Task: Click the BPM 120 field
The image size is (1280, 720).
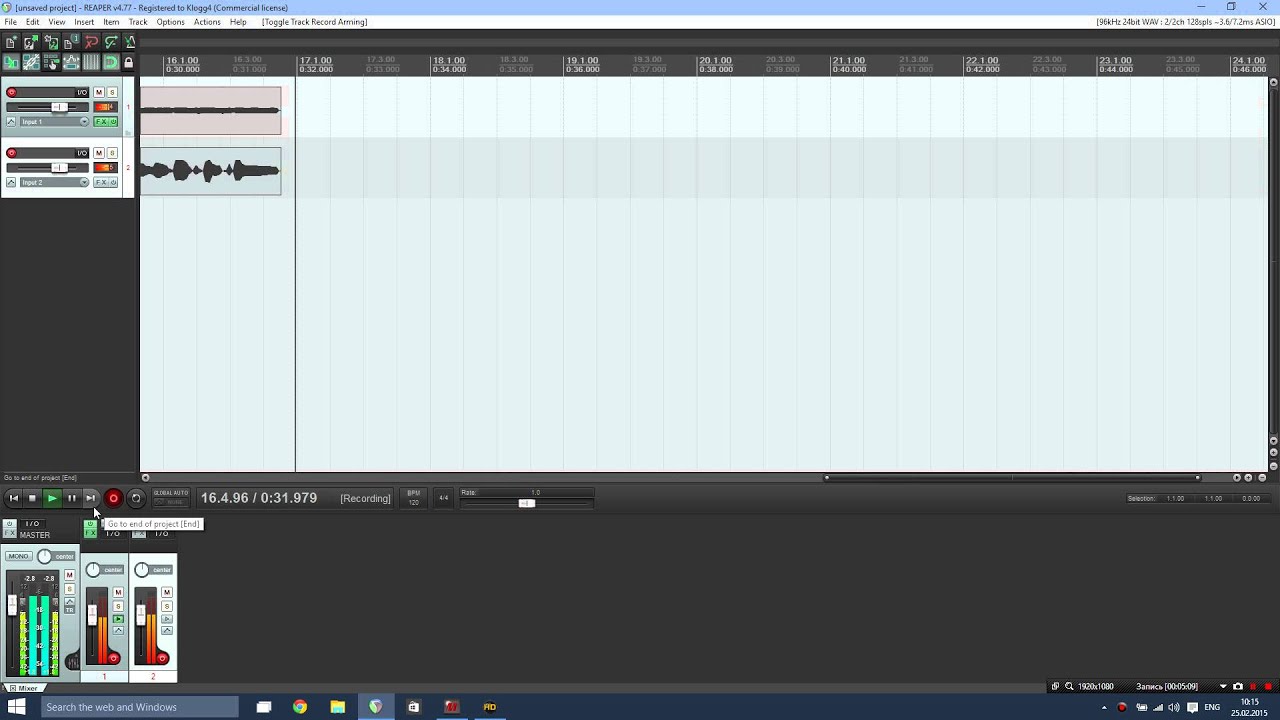Action: tap(413, 498)
